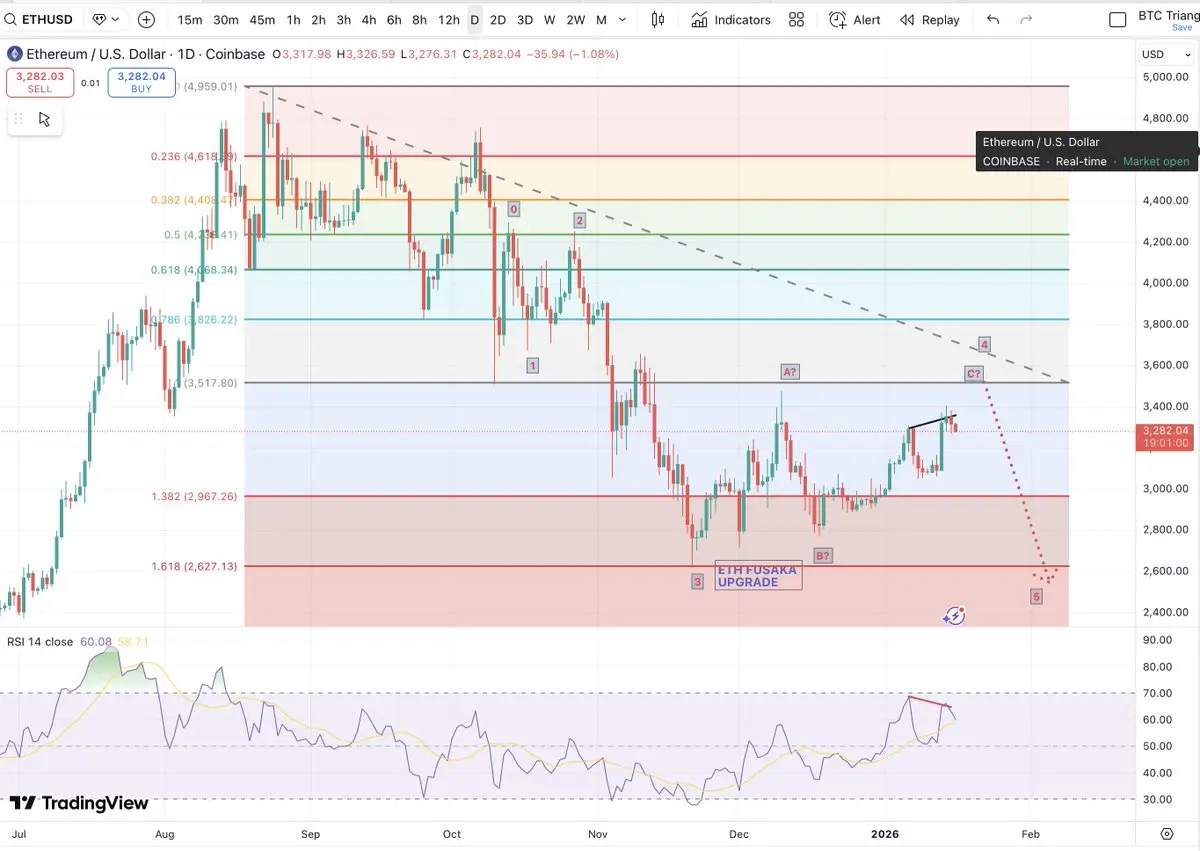The image size is (1200, 851).
Task: Open the Indicators dialog
Action: [x=731, y=19]
